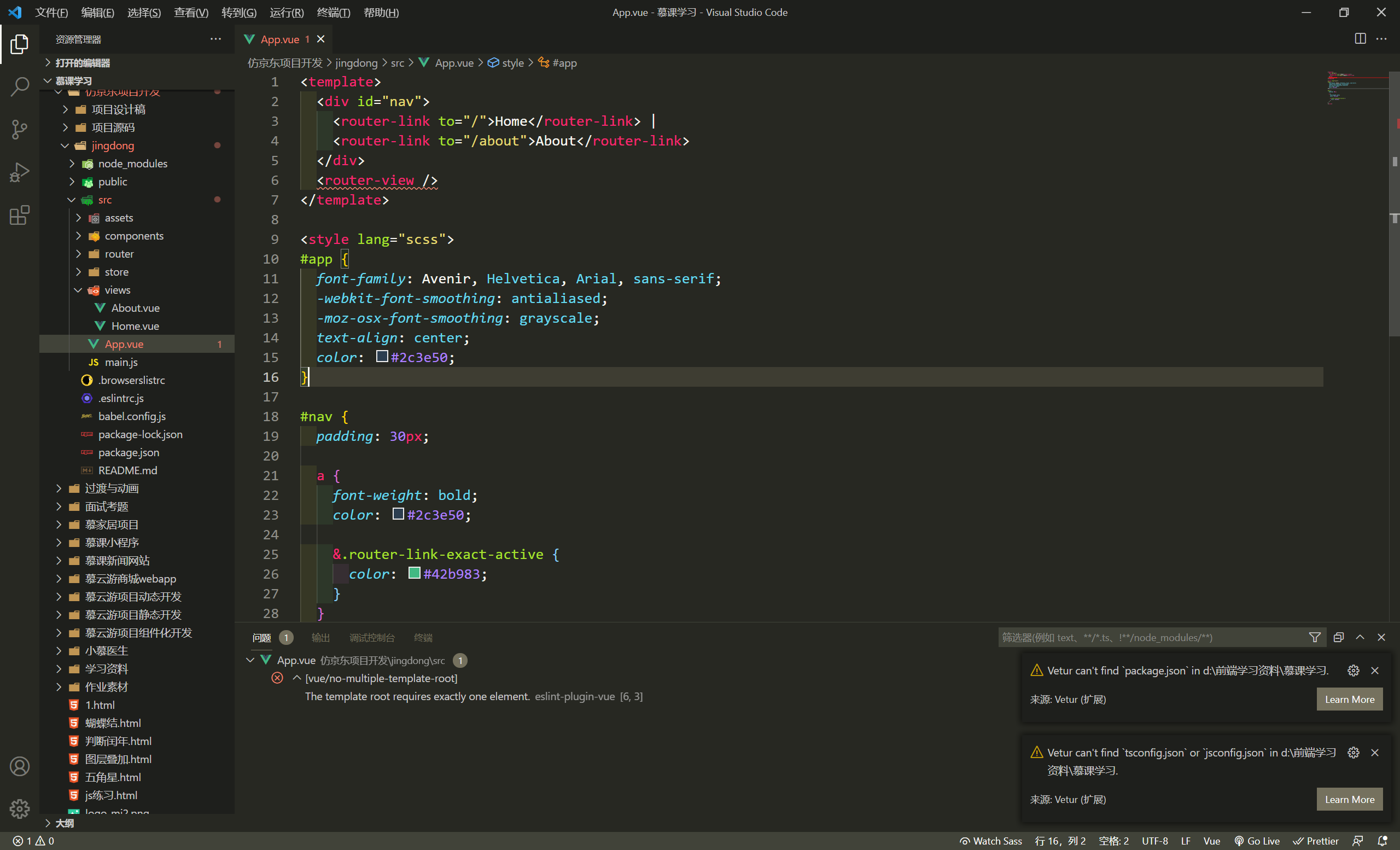The width and height of the screenshot is (1400, 850).
Task: Click Go Live in status bar
Action: [x=1257, y=841]
